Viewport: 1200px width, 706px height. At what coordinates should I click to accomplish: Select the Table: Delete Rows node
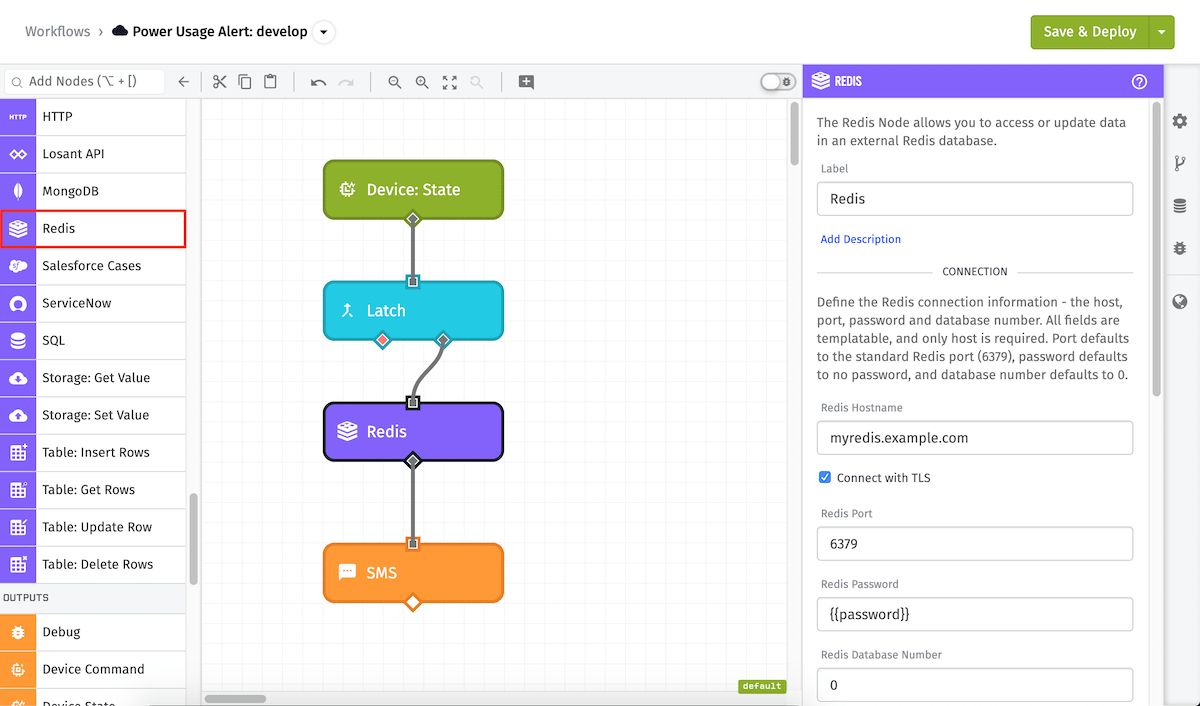pos(93,564)
